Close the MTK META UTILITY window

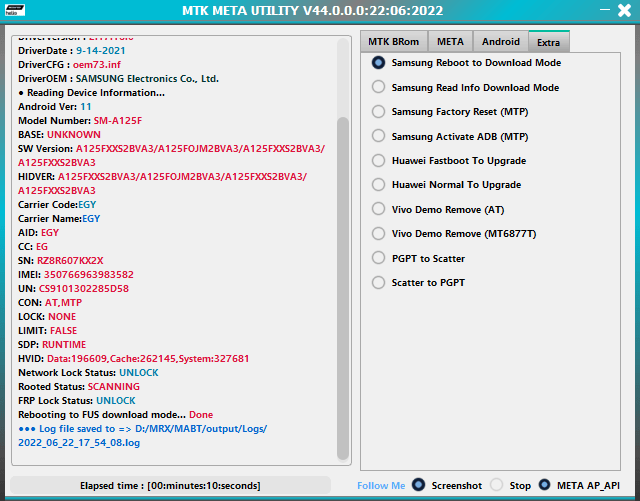coord(624,10)
